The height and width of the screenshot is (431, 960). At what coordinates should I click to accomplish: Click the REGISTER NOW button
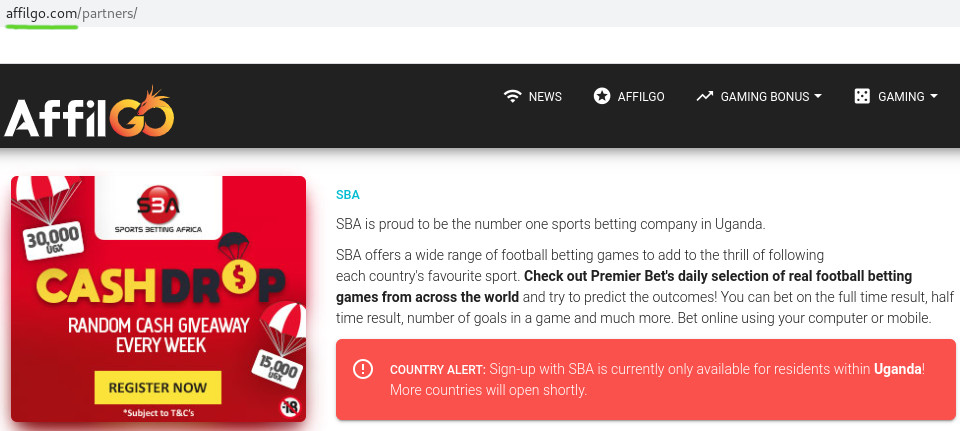[158, 388]
